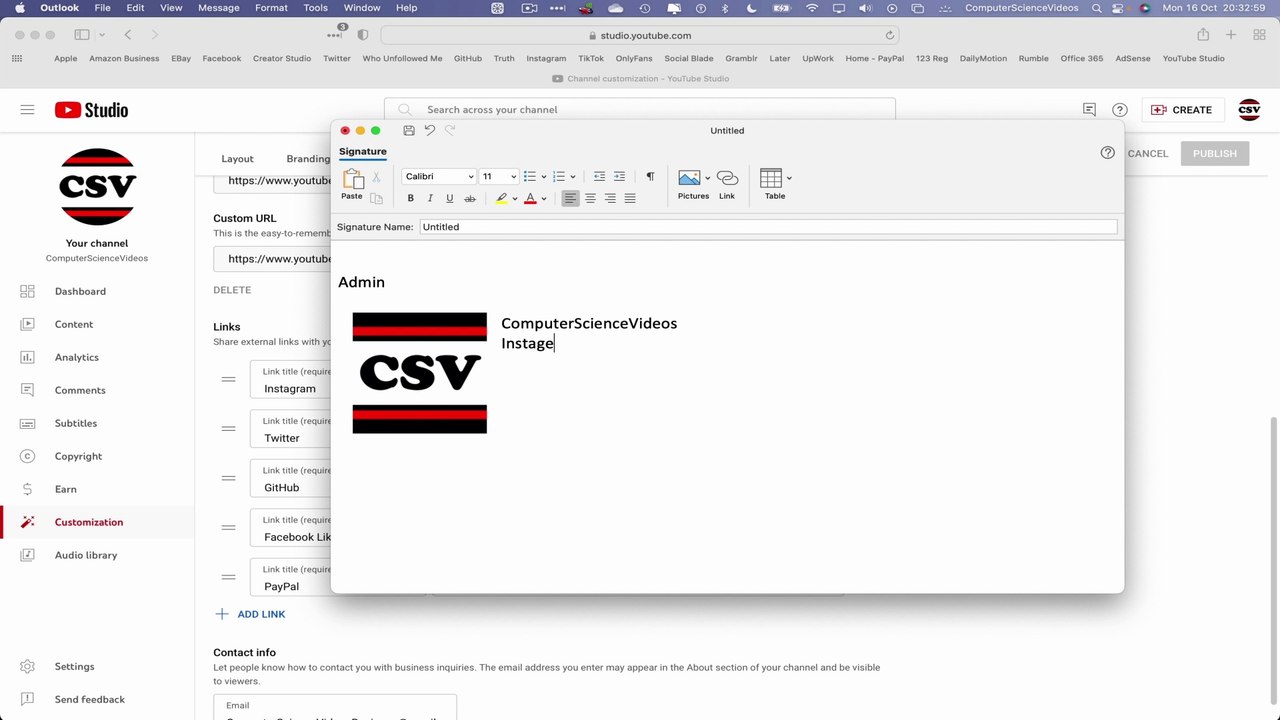Open bullet list style dropdown arrow

coord(543,177)
